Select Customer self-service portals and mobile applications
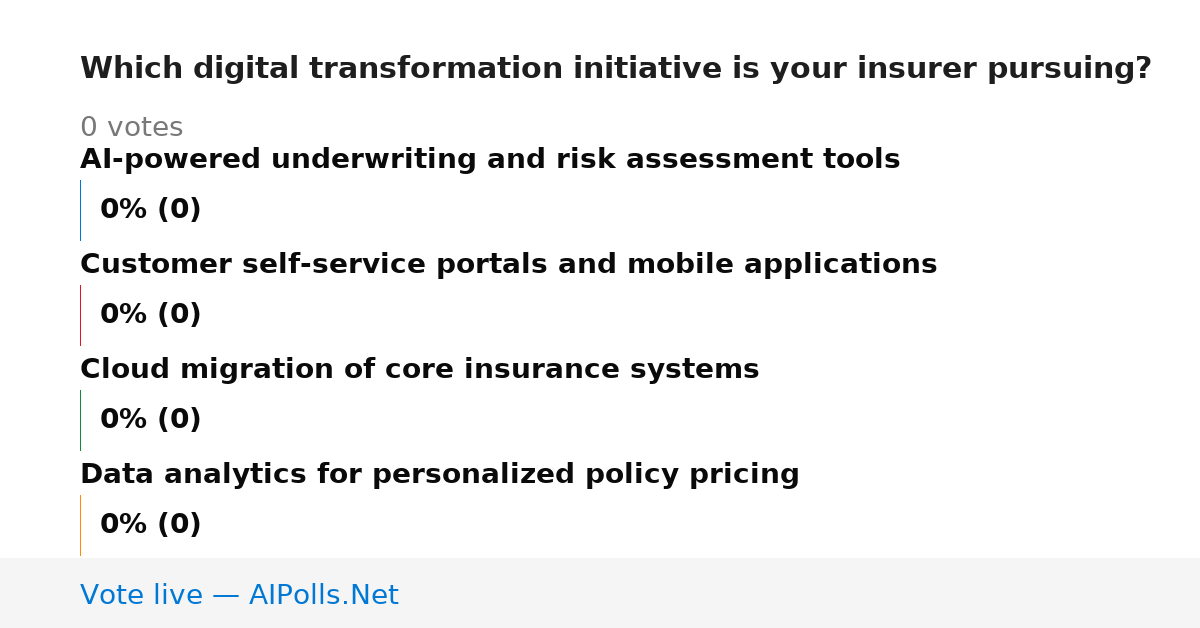Viewport: 1200px width, 628px height. coord(508,265)
